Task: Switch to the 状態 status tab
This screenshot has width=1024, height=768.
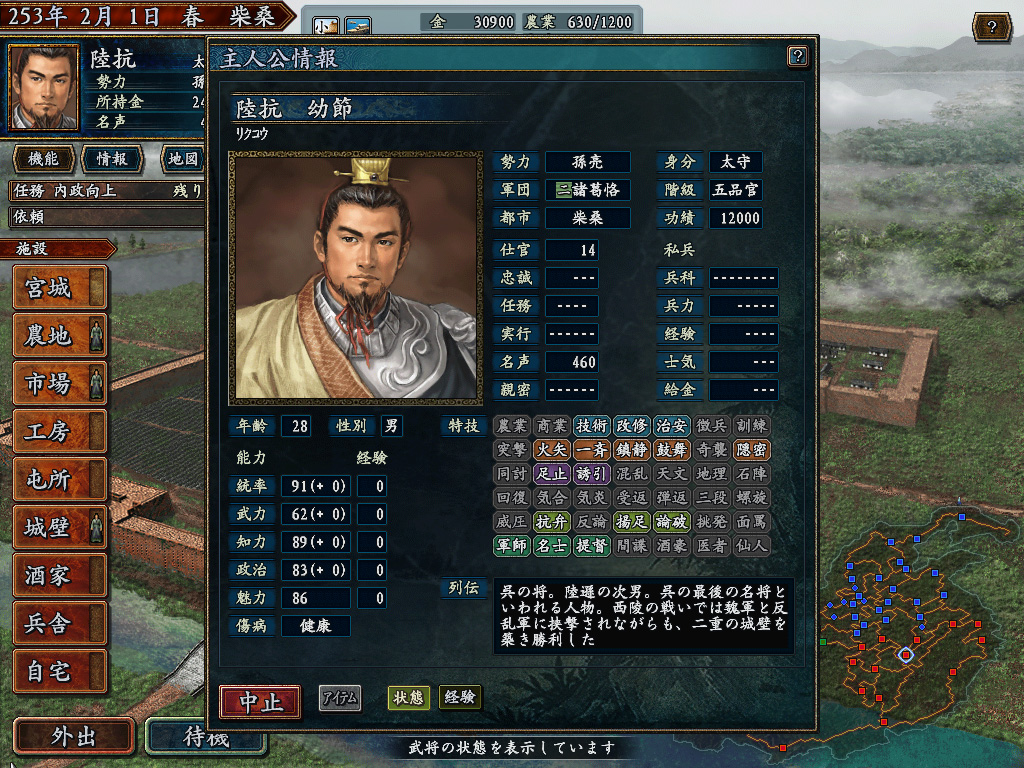Action: 408,698
